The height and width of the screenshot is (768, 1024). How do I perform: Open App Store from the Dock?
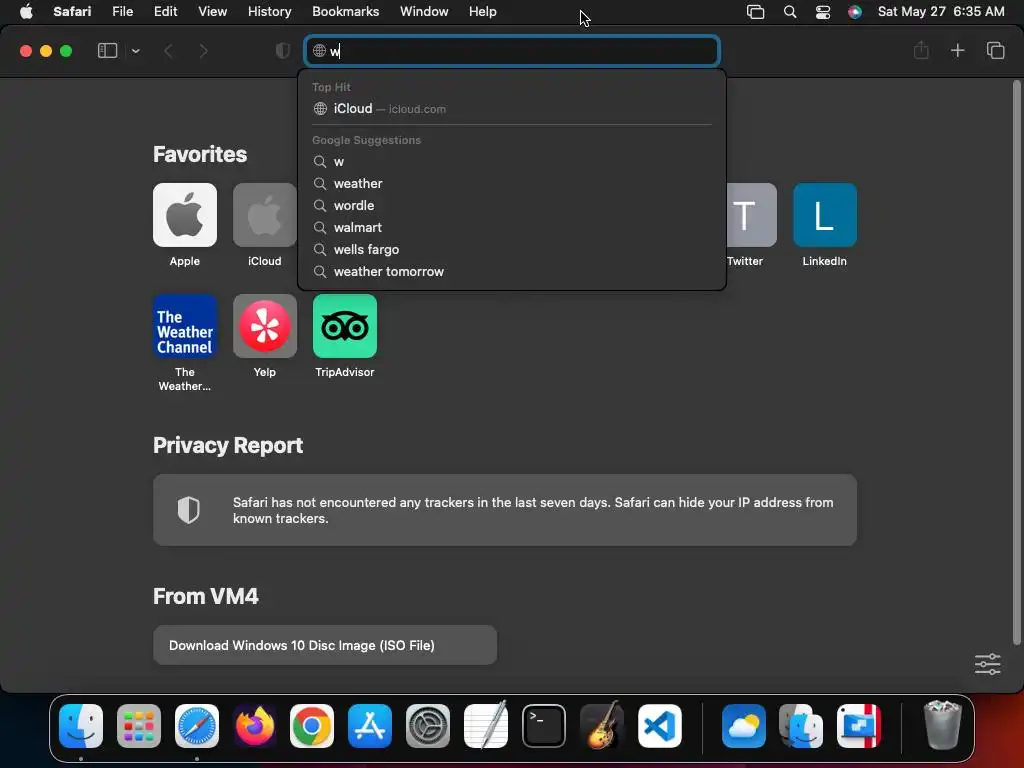pyautogui.click(x=370, y=726)
